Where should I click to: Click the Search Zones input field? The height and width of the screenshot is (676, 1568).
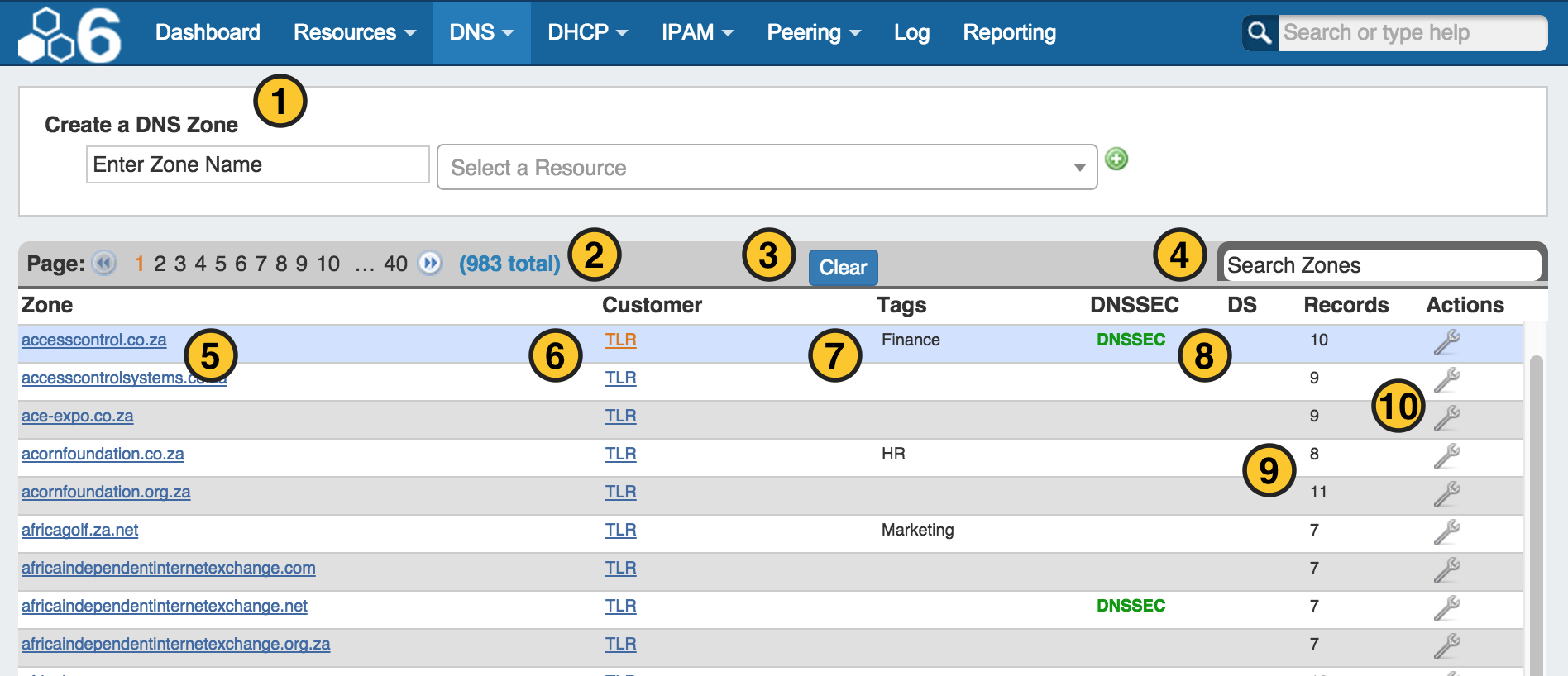coord(1381,265)
